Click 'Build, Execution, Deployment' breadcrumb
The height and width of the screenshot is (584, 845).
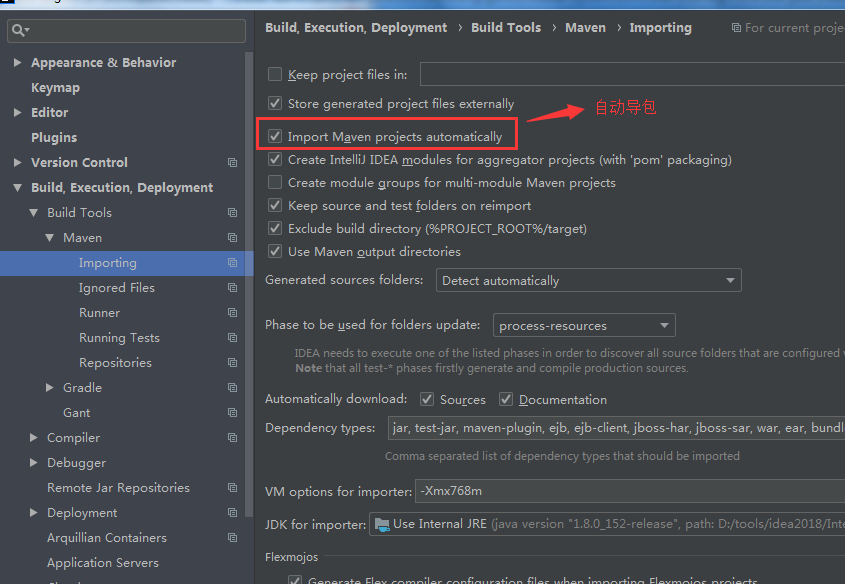pyautogui.click(x=356, y=27)
